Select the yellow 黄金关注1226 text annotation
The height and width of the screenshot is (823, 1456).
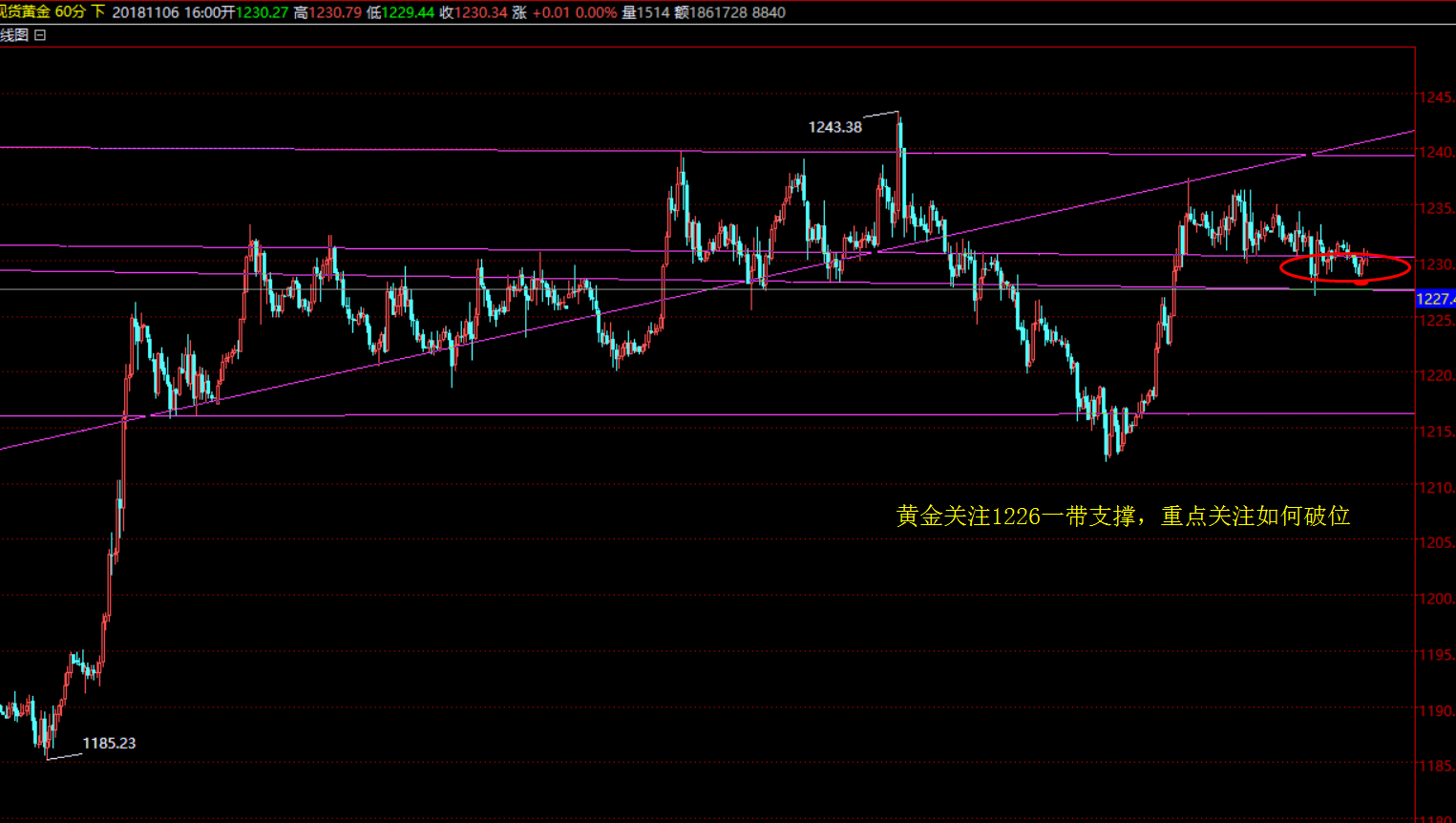click(1123, 517)
